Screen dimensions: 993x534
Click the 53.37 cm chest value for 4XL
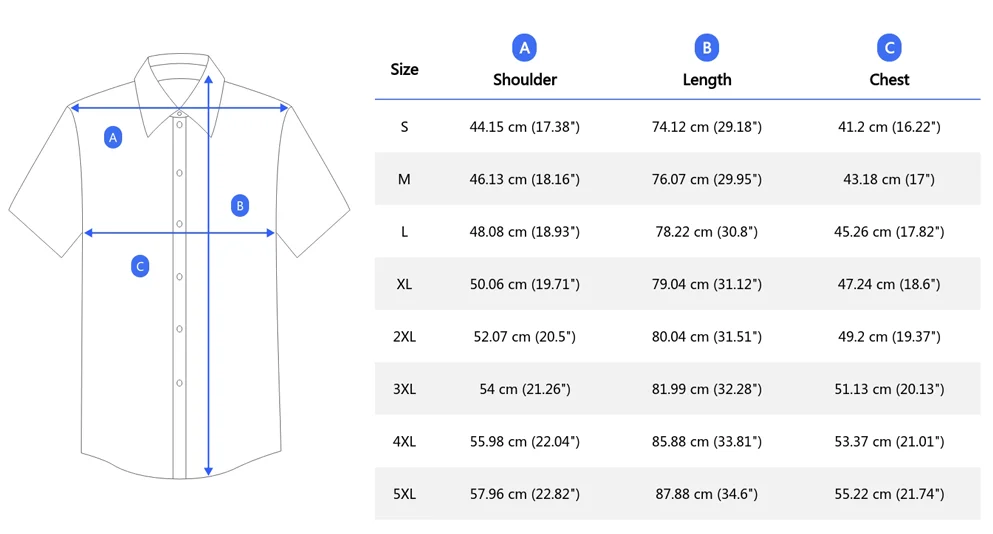click(x=889, y=441)
